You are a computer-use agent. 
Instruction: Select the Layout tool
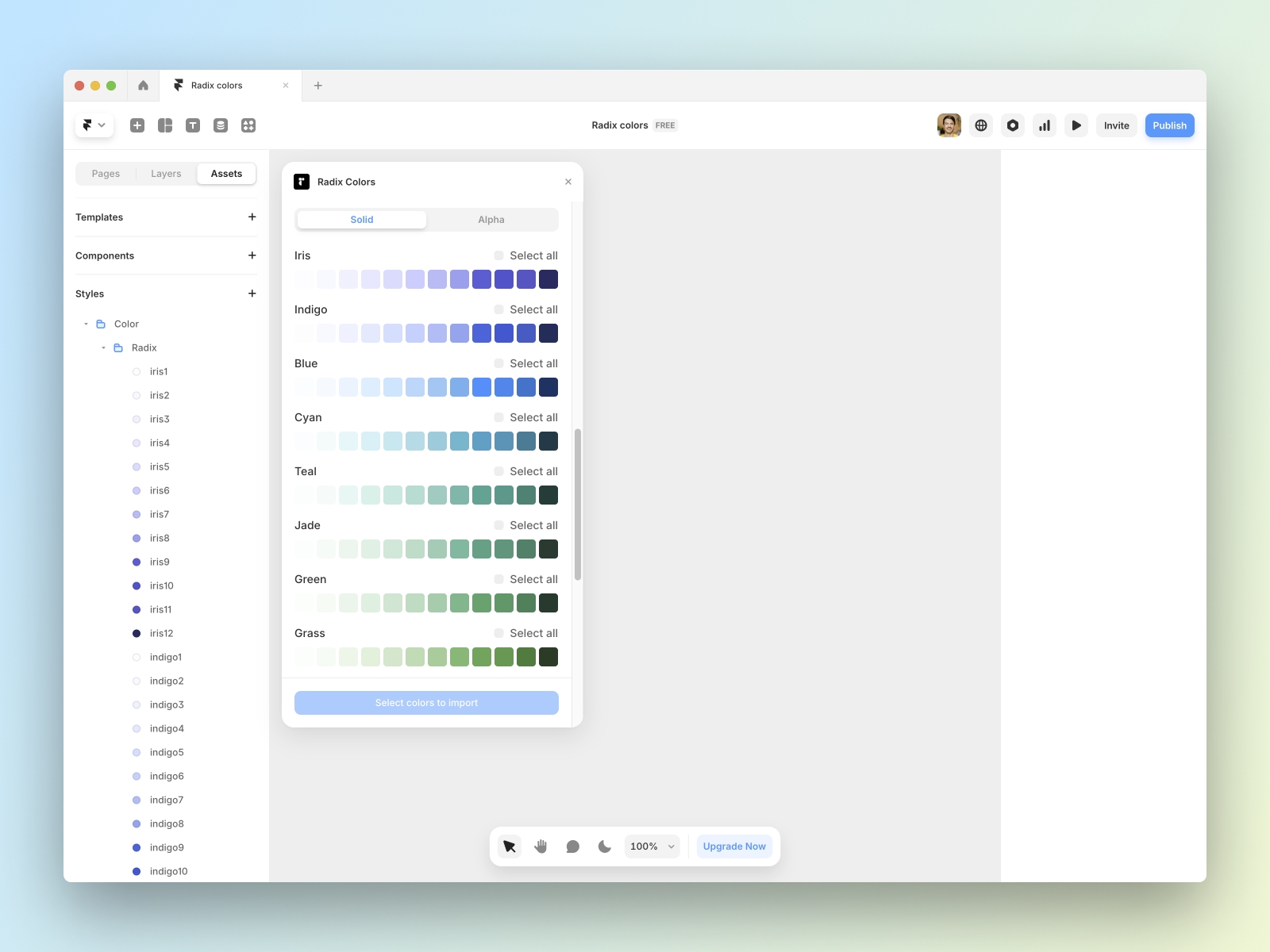coord(164,125)
